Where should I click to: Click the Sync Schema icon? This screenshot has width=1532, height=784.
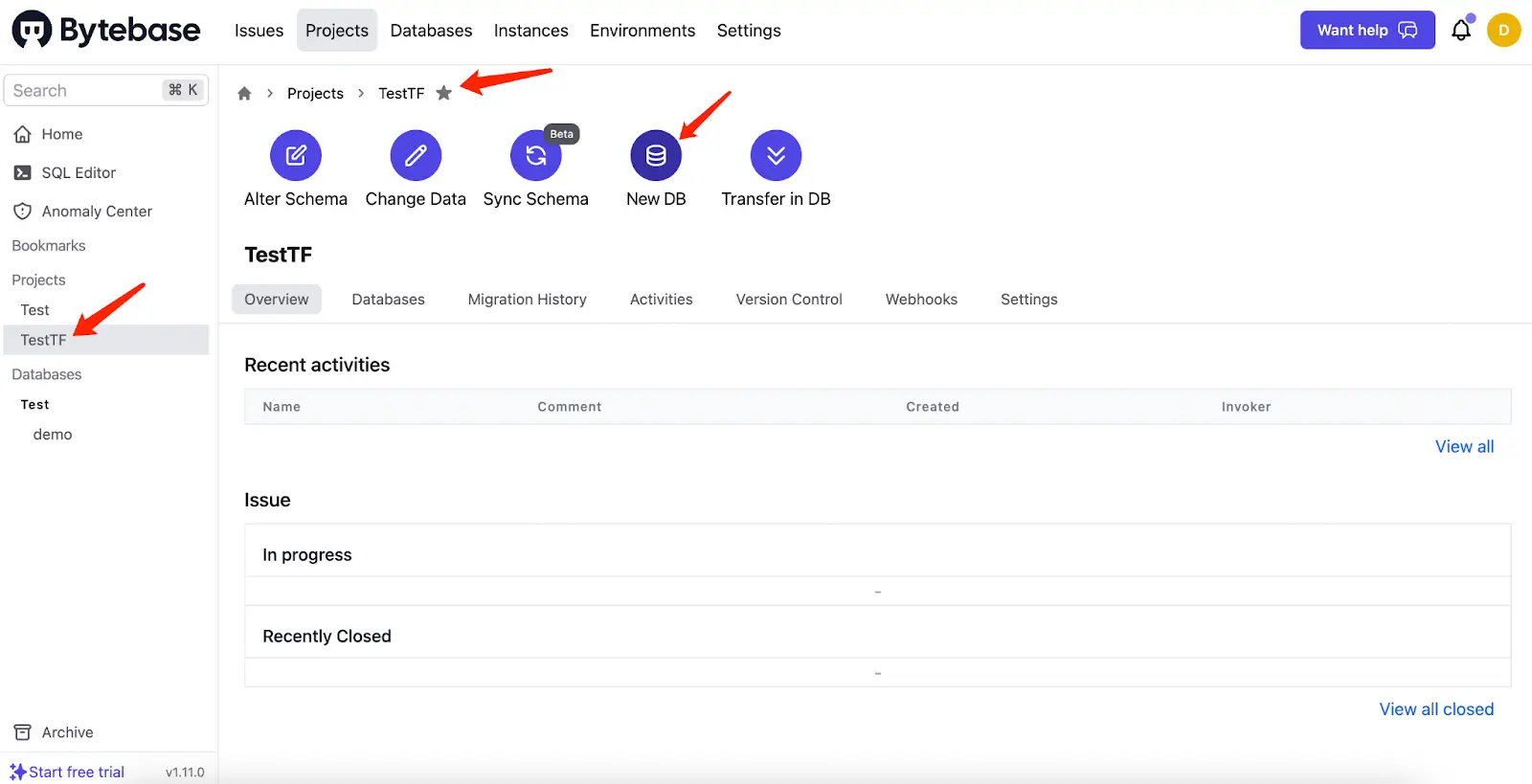[536, 155]
